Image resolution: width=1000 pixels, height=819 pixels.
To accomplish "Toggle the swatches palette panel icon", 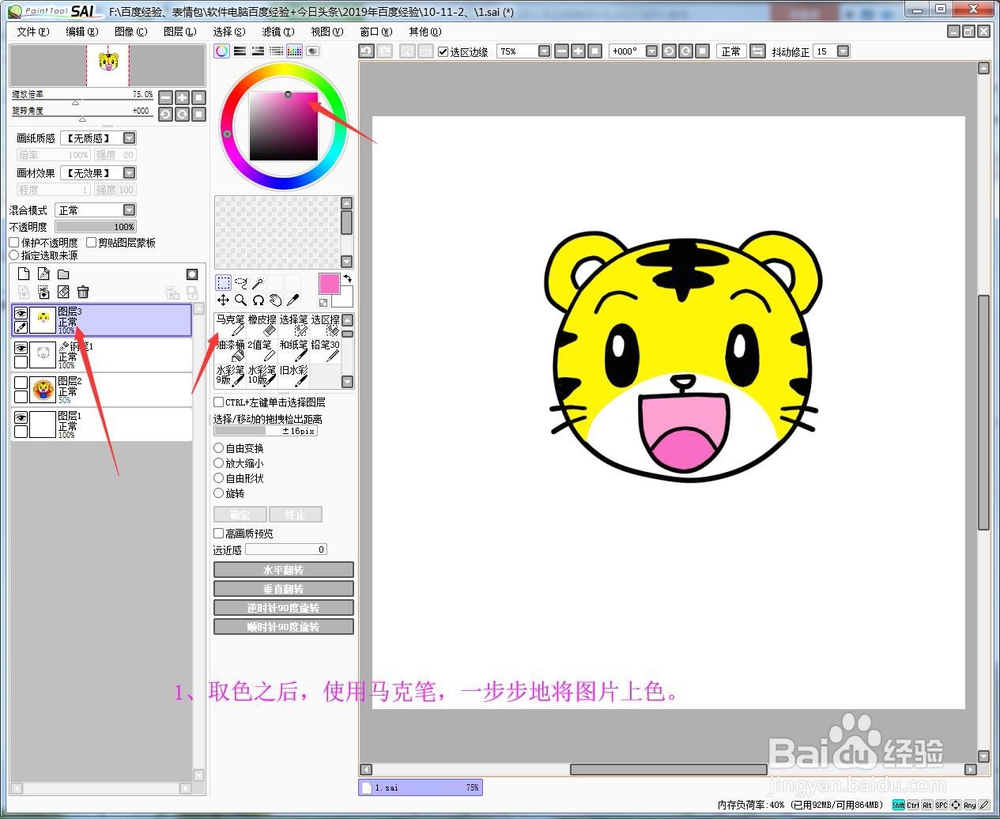I will point(295,51).
